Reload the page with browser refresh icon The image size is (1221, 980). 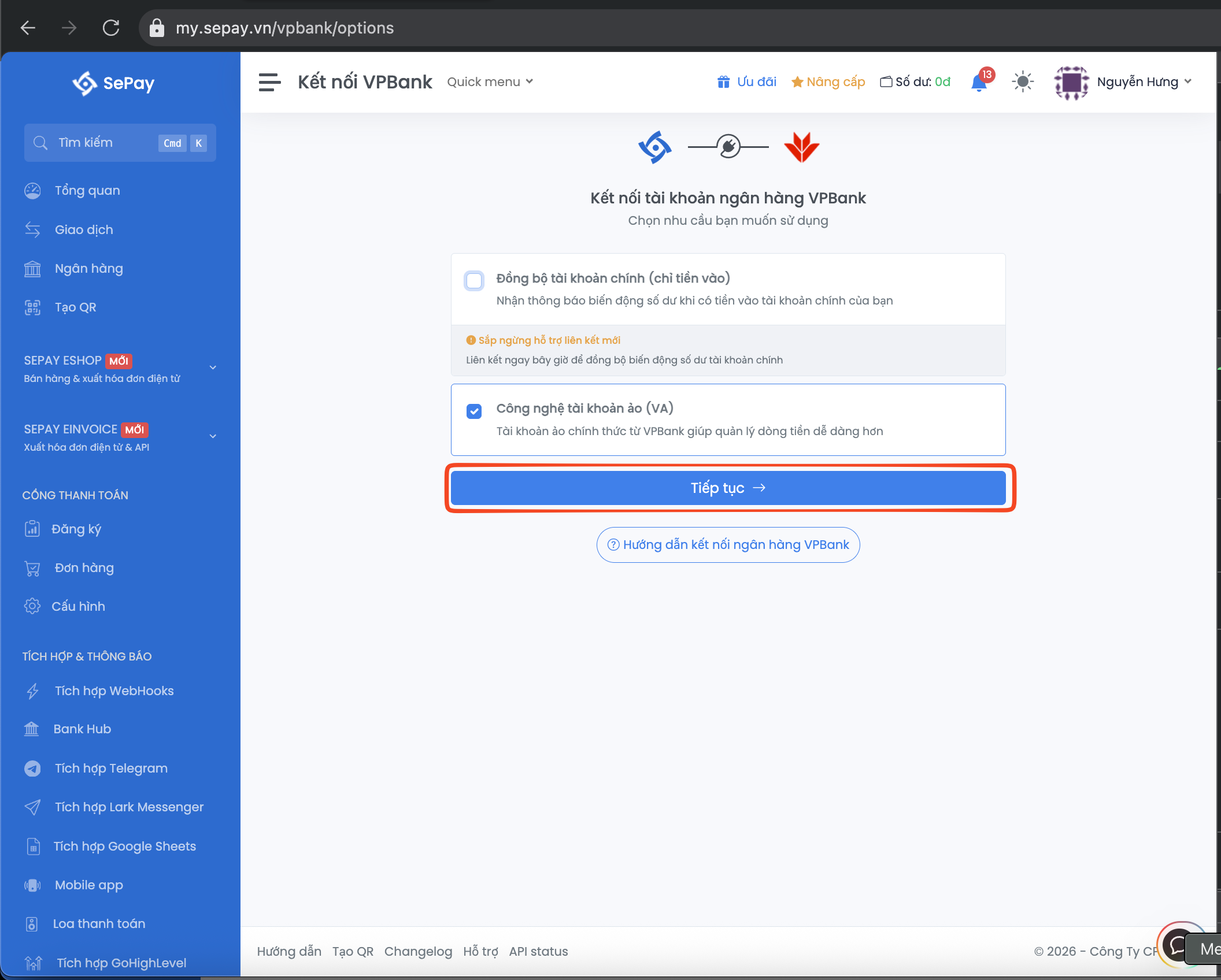(111, 28)
